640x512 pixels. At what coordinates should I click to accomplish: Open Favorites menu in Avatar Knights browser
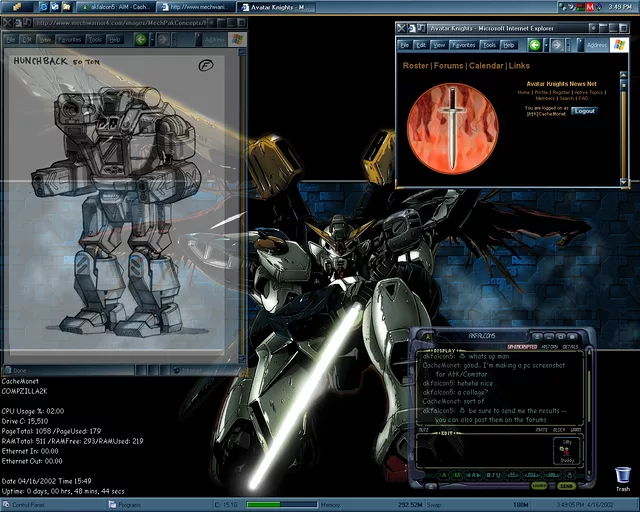464,45
